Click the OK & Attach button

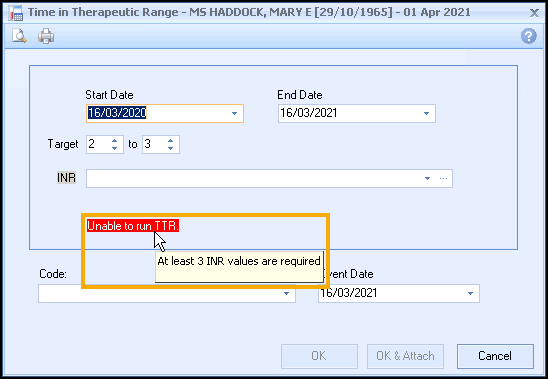click(405, 356)
